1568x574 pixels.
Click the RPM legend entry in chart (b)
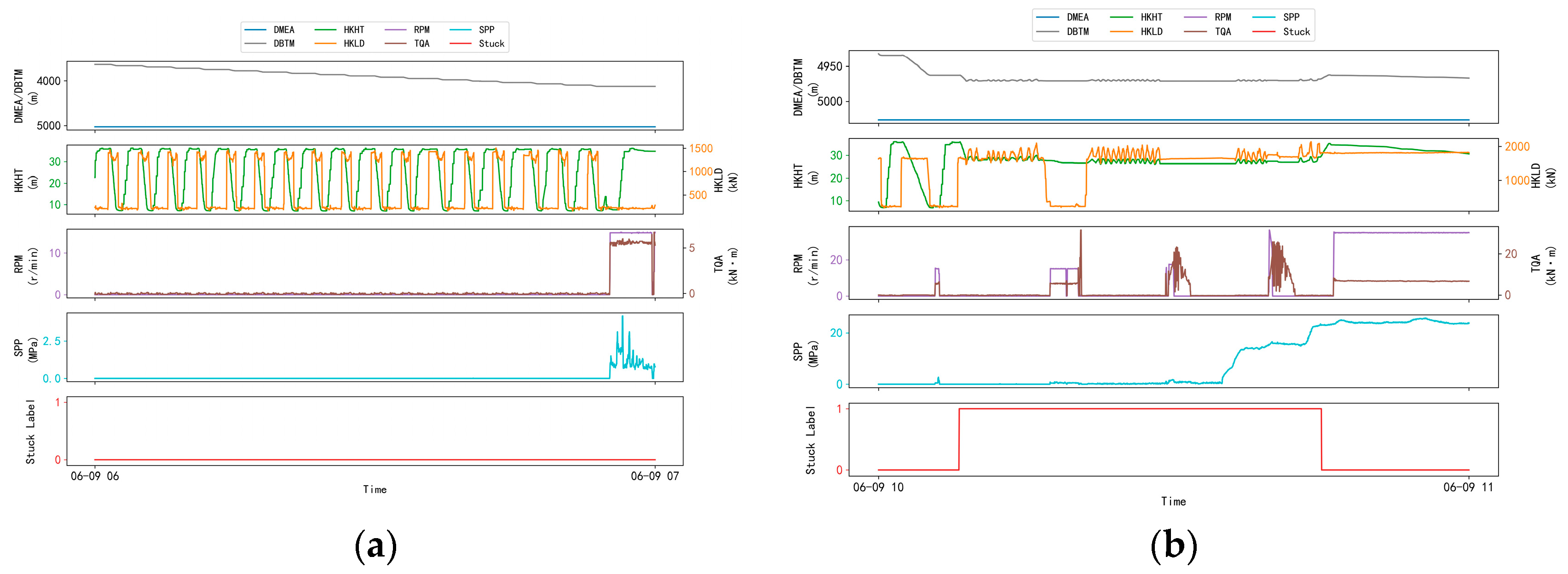[x=1222, y=17]
